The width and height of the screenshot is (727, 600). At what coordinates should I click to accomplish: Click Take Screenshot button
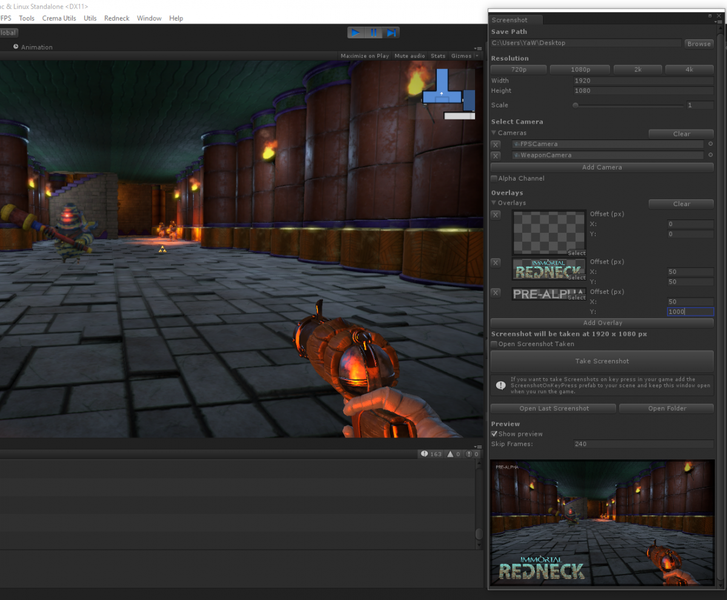click(x=602, y=361)
